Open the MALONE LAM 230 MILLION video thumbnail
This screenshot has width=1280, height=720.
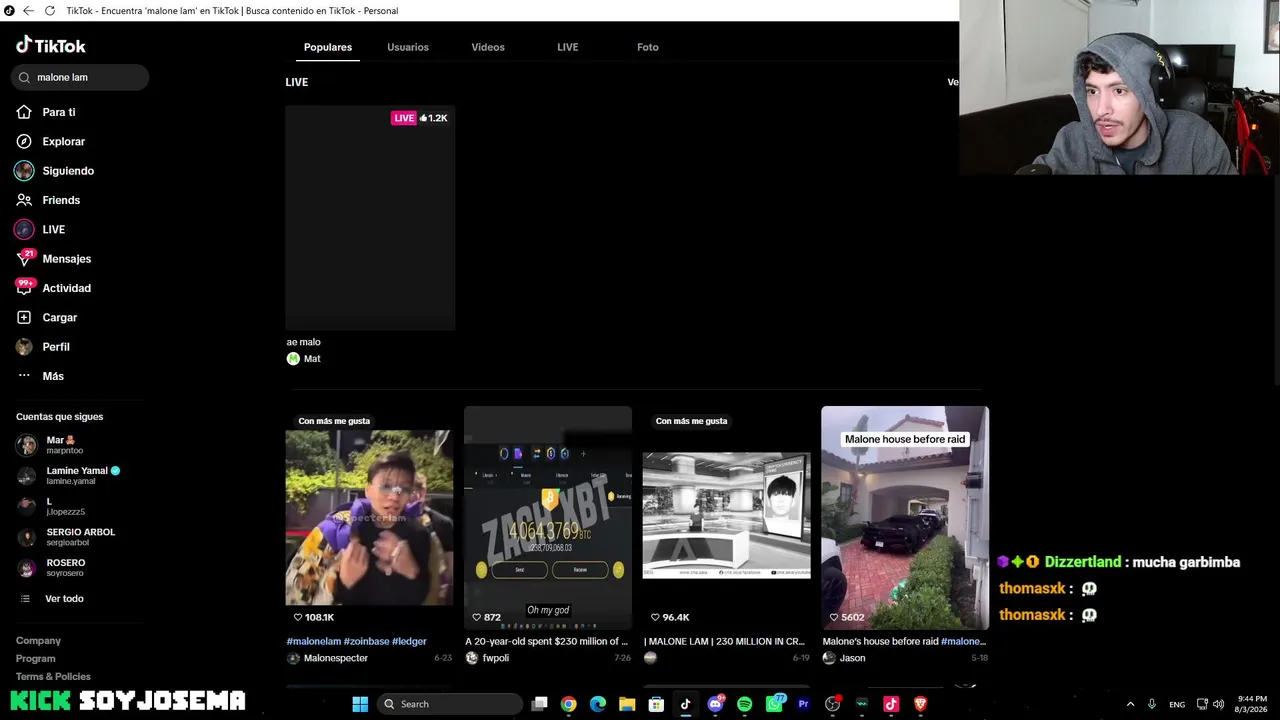(726, 518)
